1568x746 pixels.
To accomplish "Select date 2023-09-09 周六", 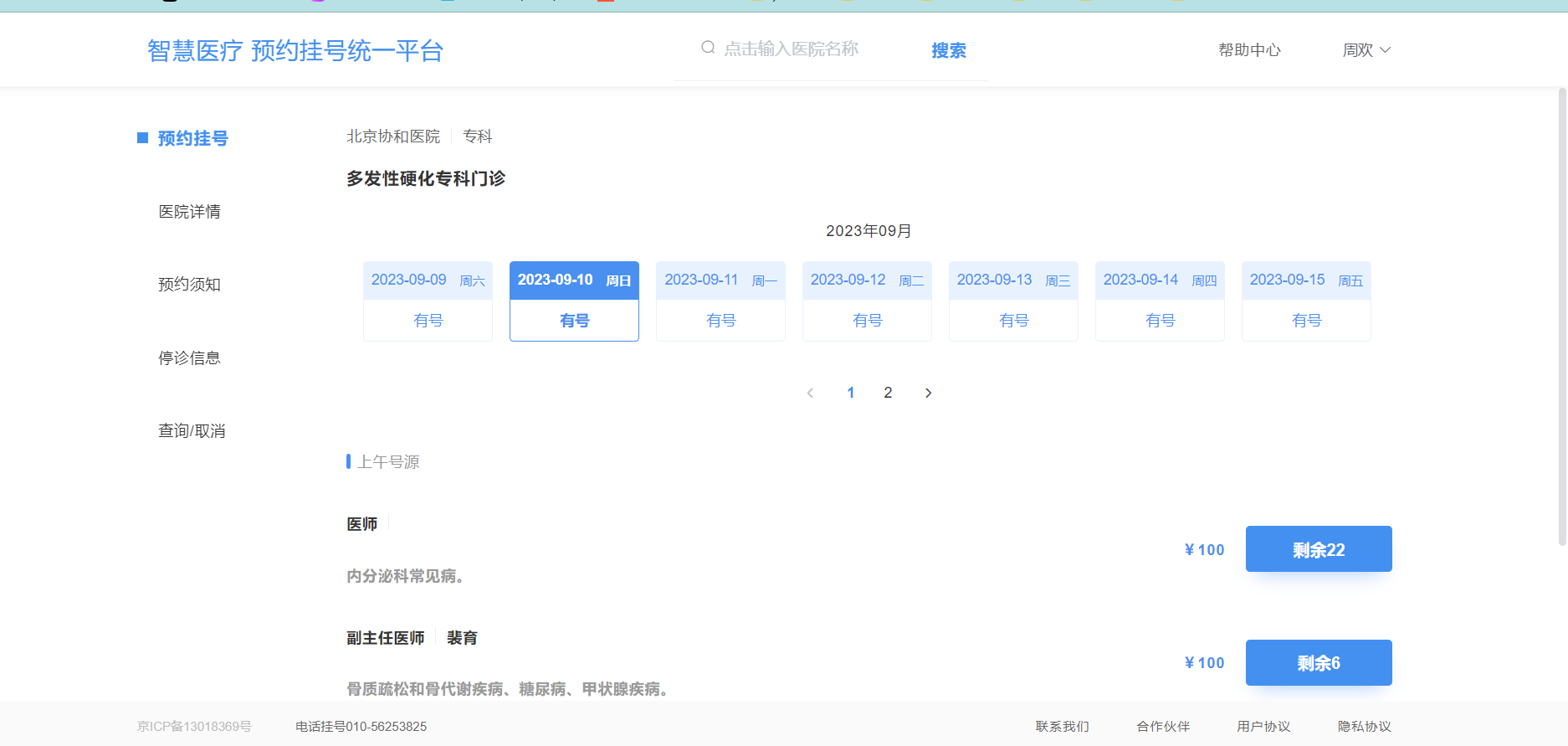I will tap(428, 301).
